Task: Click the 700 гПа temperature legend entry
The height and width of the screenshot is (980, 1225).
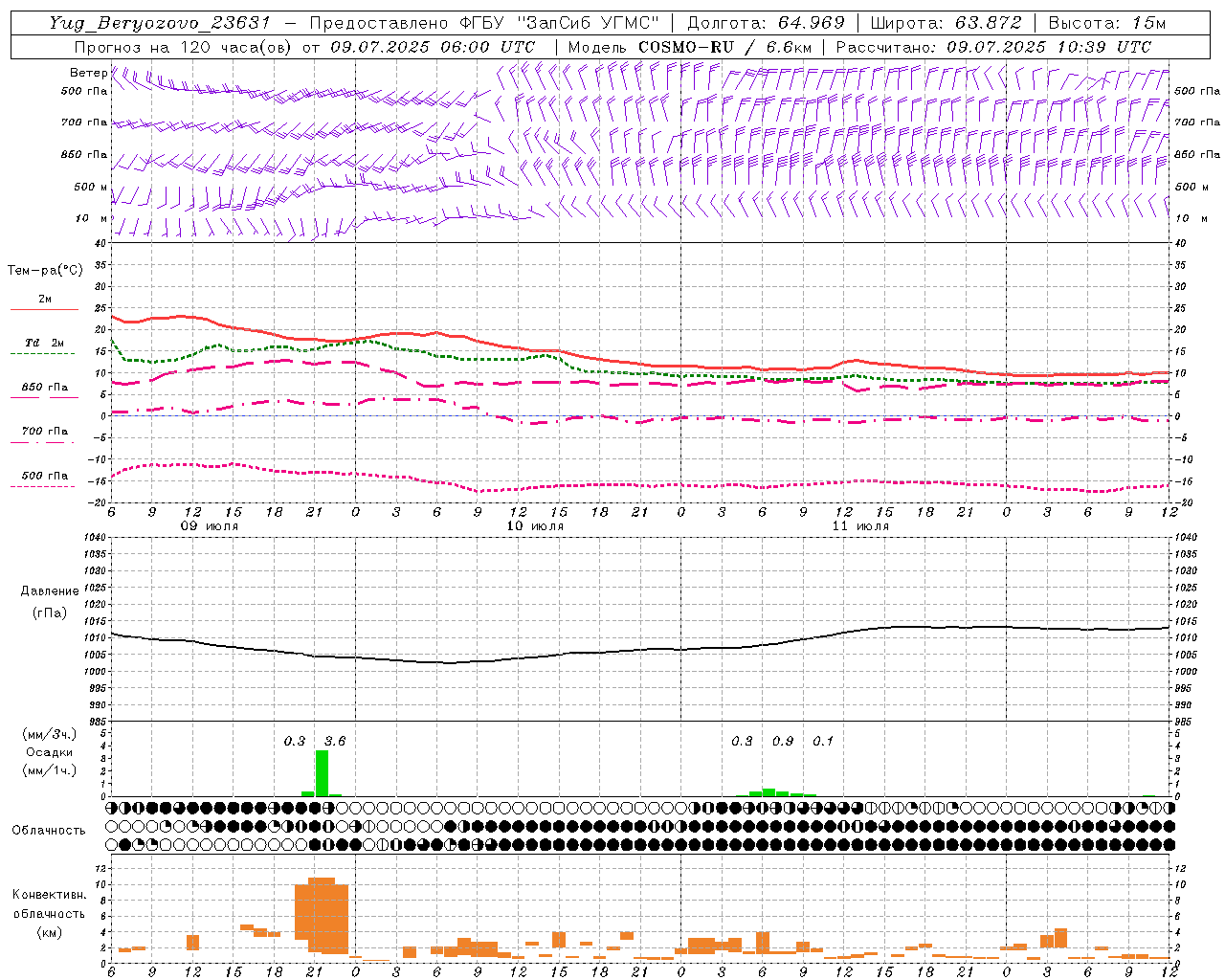Action: [x=44, y=432]
